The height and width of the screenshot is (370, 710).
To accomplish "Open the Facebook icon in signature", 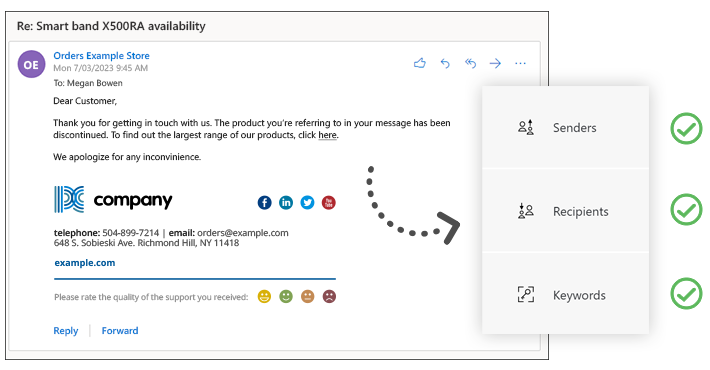I will [x=264, y=202].
